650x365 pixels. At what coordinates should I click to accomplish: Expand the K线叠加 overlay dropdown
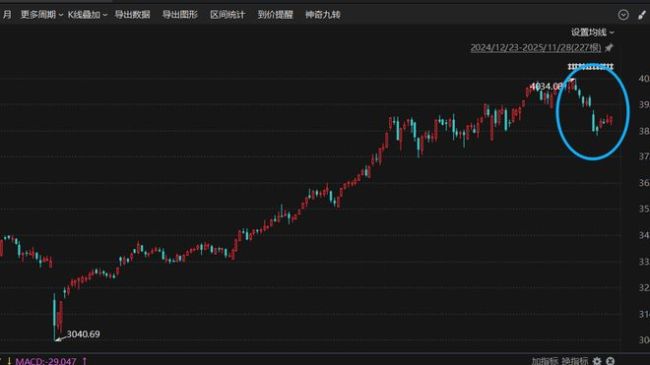pyautogui.click(x=87, y=15)
